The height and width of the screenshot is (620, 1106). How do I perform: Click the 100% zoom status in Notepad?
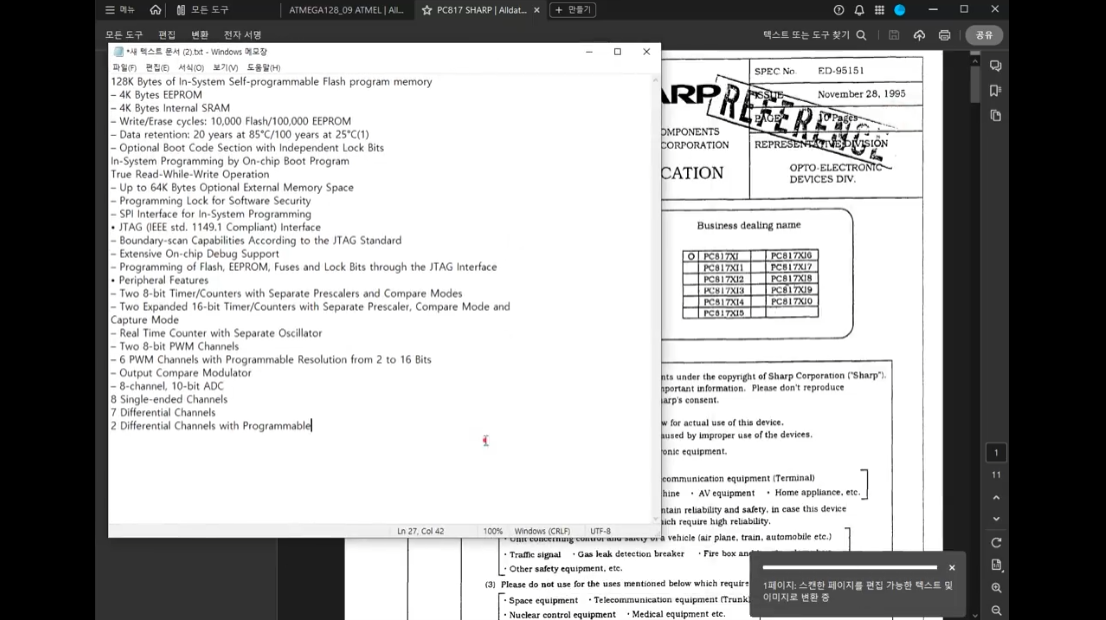tap(493, 531)
